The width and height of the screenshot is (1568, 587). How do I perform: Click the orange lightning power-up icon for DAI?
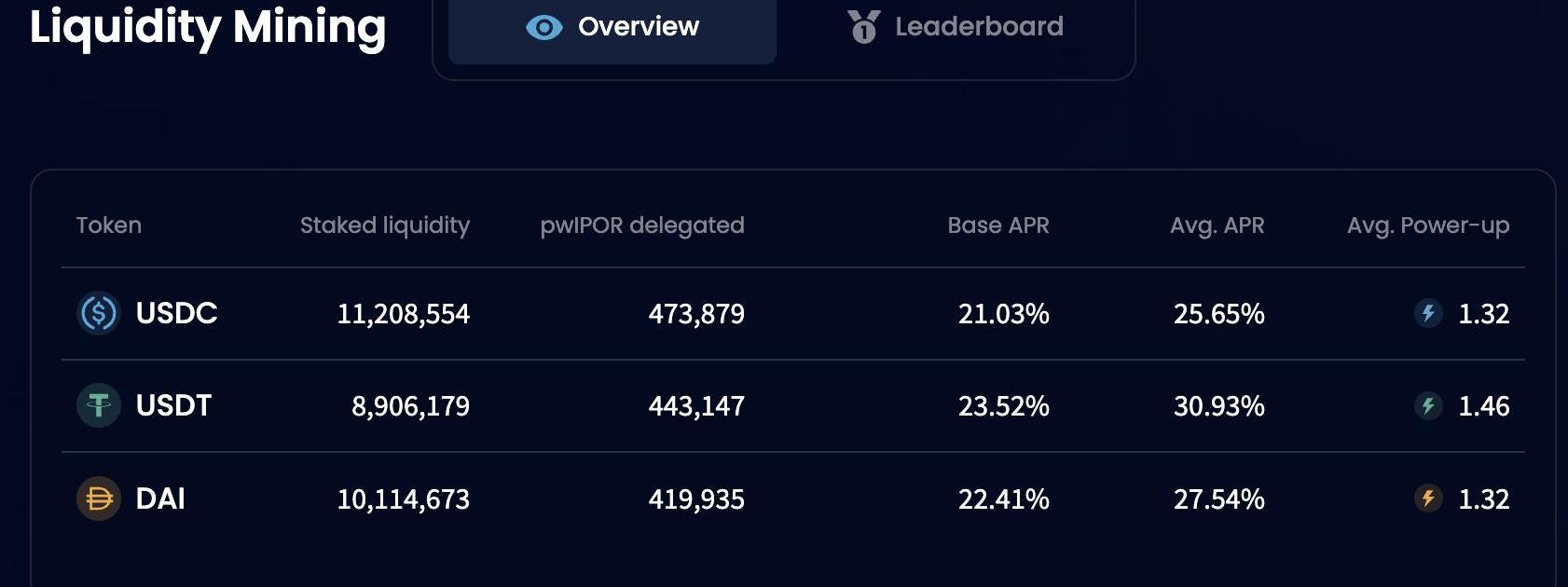tap(1427, 498)
